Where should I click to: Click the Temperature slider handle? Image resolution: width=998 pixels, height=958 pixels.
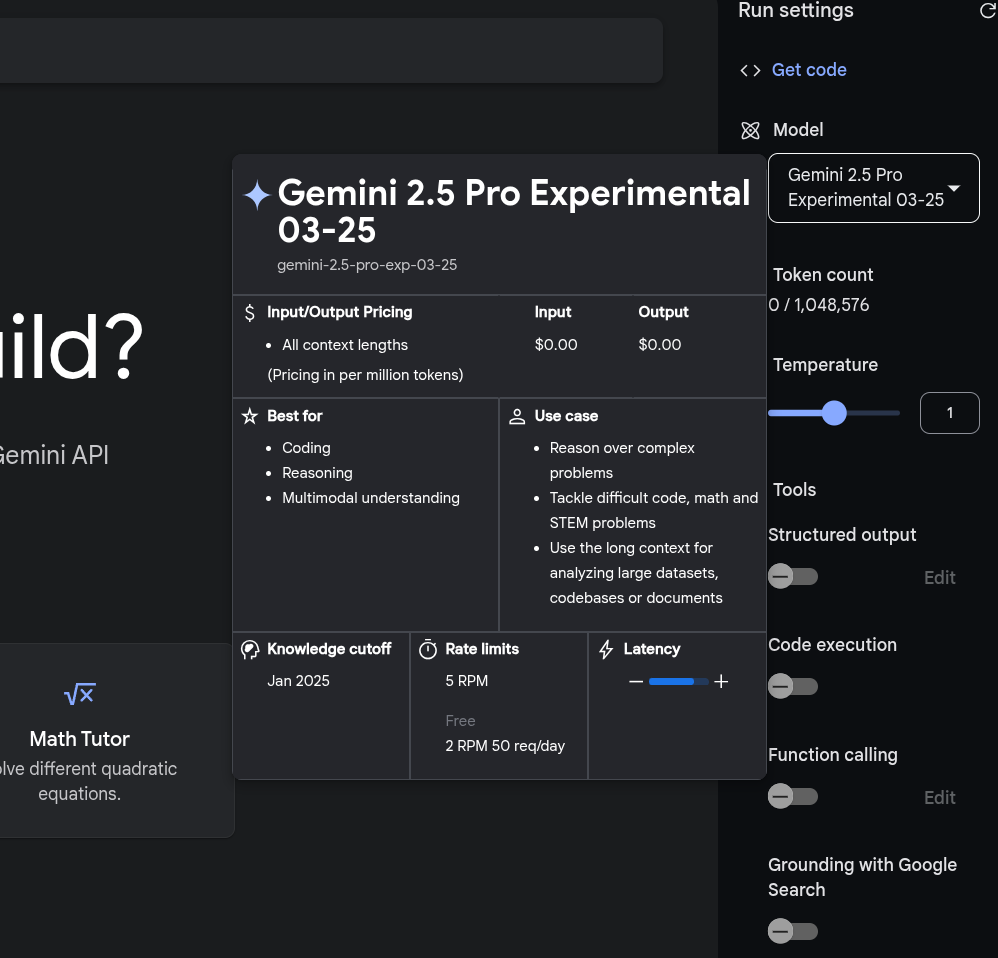point(834,413)
